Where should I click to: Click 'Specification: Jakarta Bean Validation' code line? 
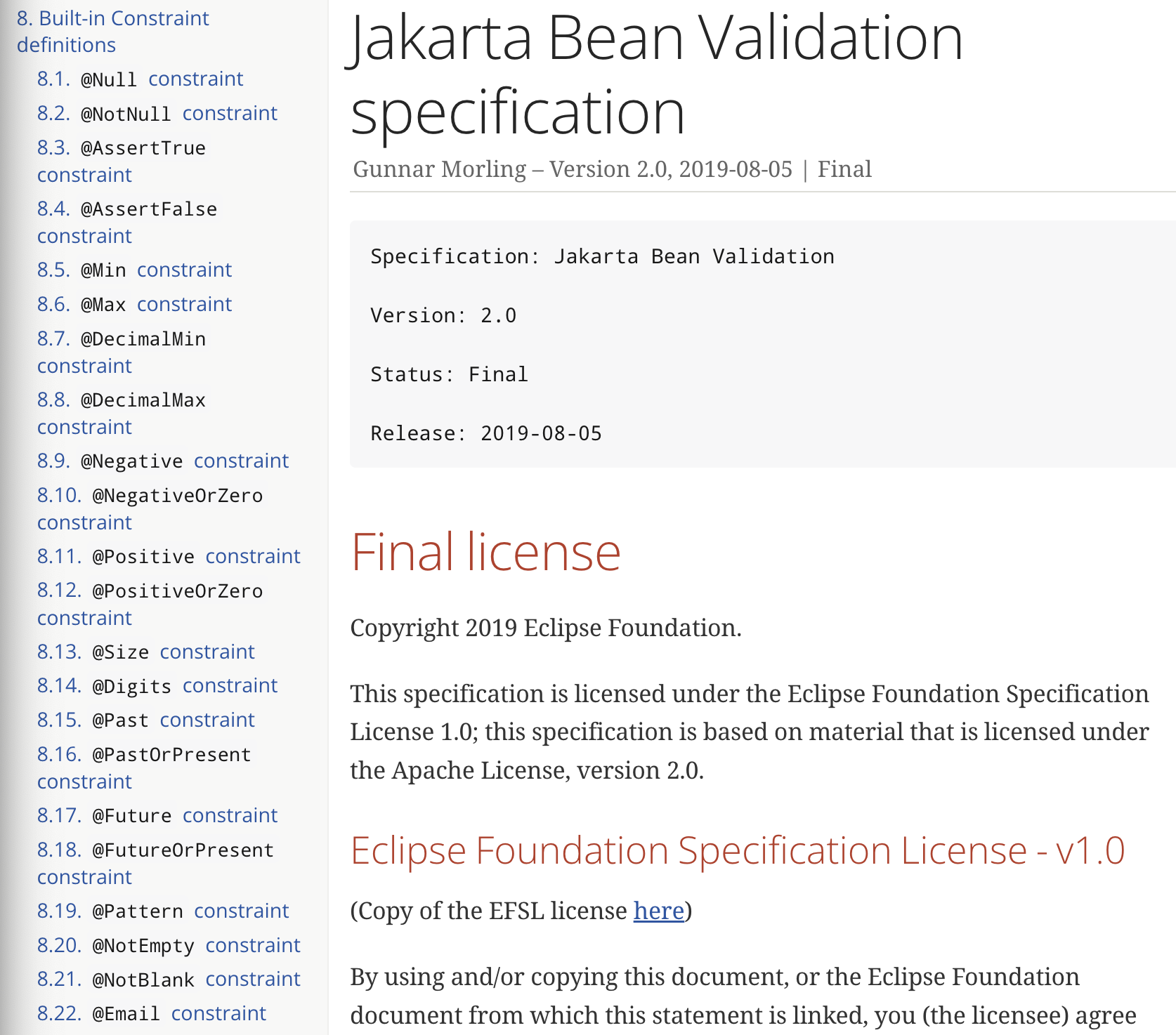[x=602, y=256]
